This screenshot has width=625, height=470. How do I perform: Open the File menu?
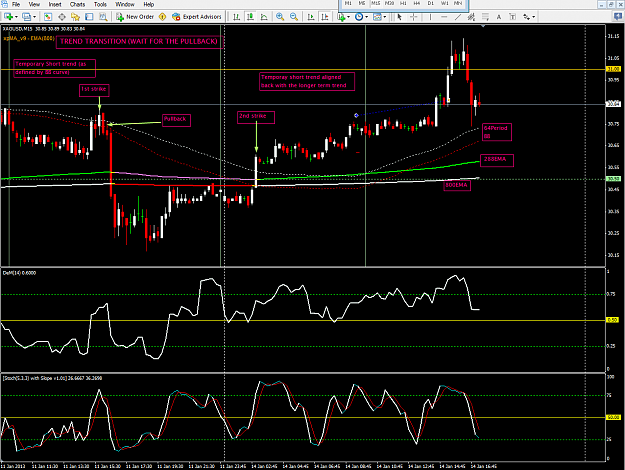point(16,4)
